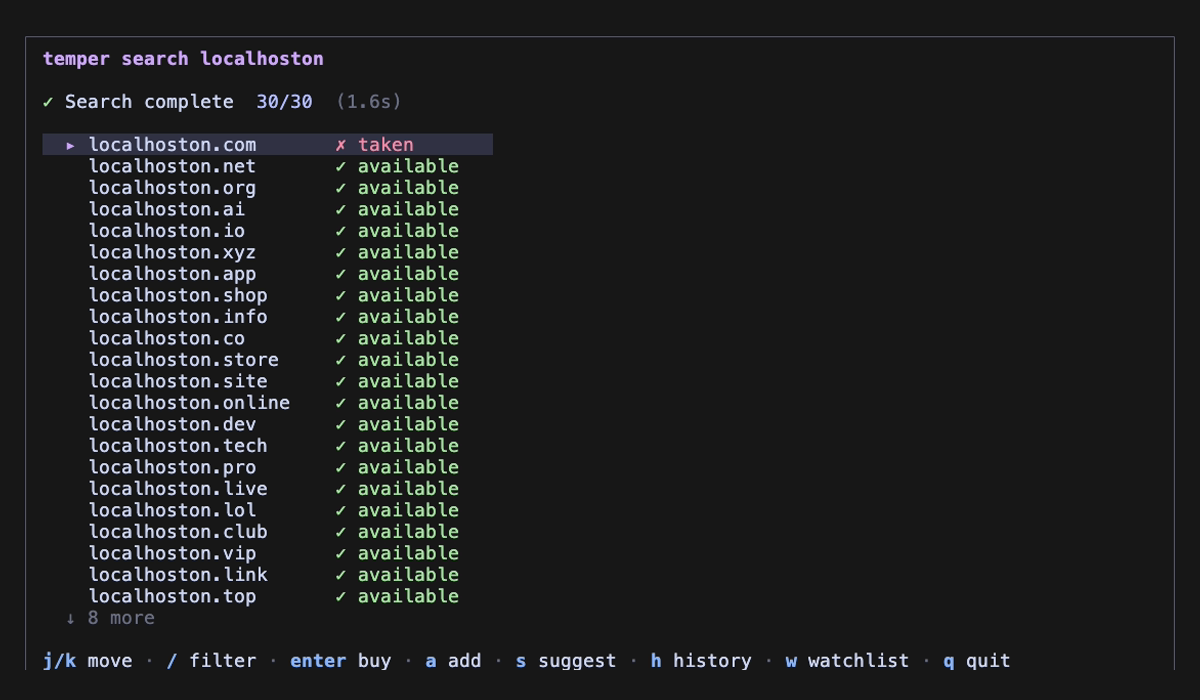Select the localhoston.dev domain
Image resolution: width=1200 pixels, height=700 pixels.
pos(172,424)
